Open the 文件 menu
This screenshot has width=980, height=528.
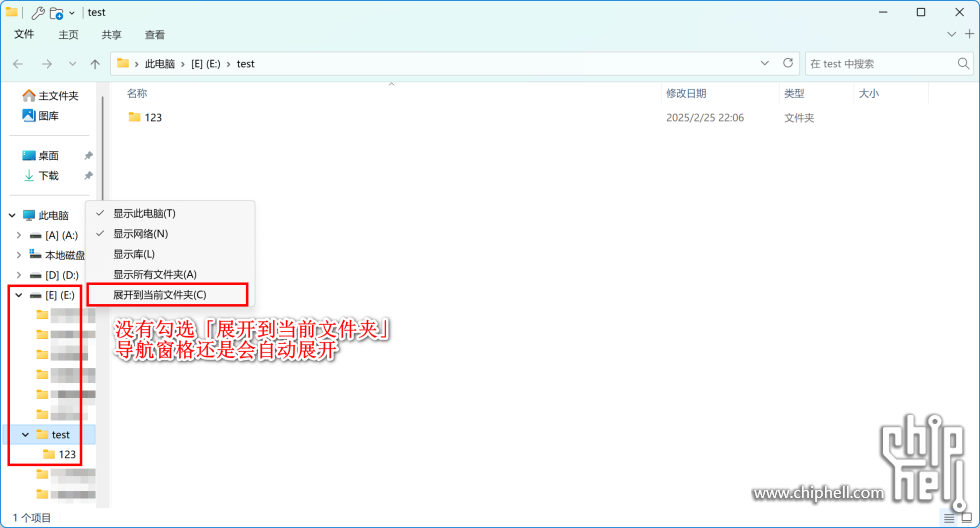pos(24,34)
